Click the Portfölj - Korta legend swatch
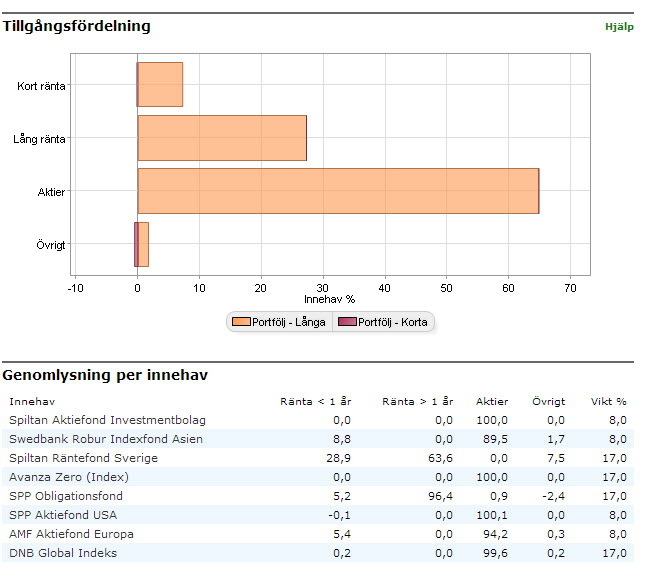645x577 pixels. click(346, 322)
